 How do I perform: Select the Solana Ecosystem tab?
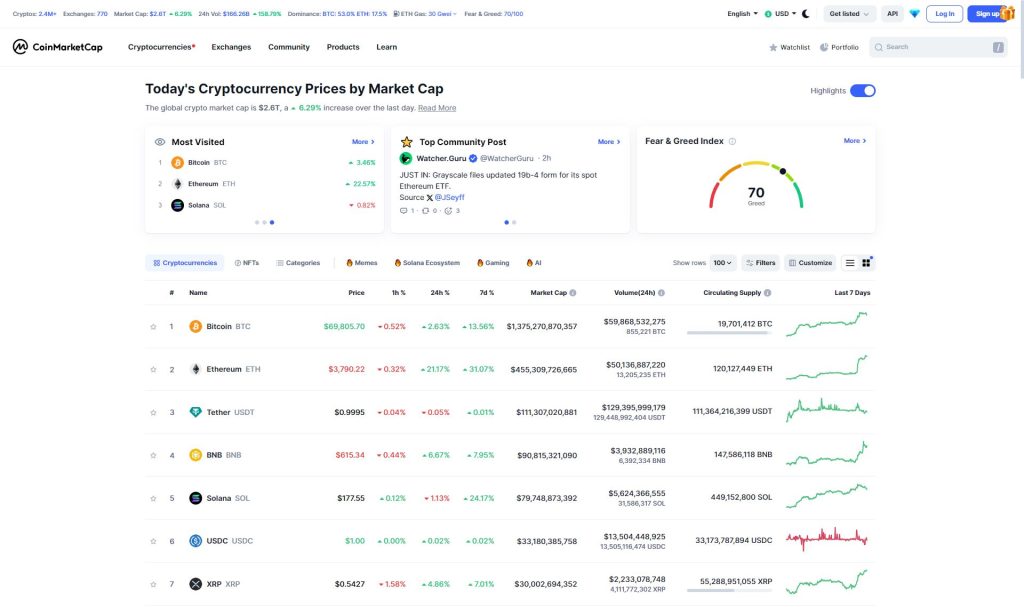[427, 263]
